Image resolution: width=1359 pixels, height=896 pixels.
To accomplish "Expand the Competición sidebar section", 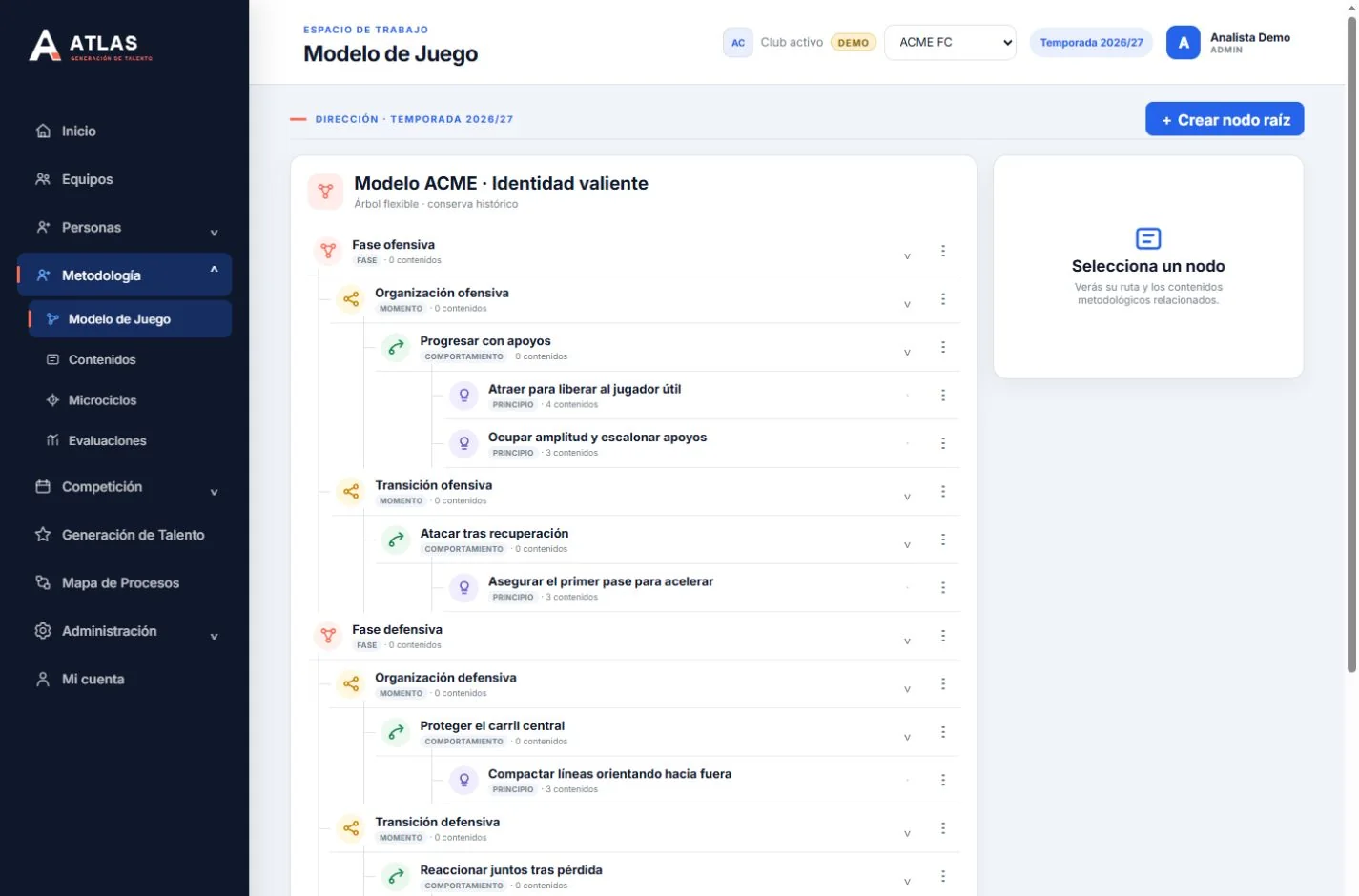I will tap(214, 491).
